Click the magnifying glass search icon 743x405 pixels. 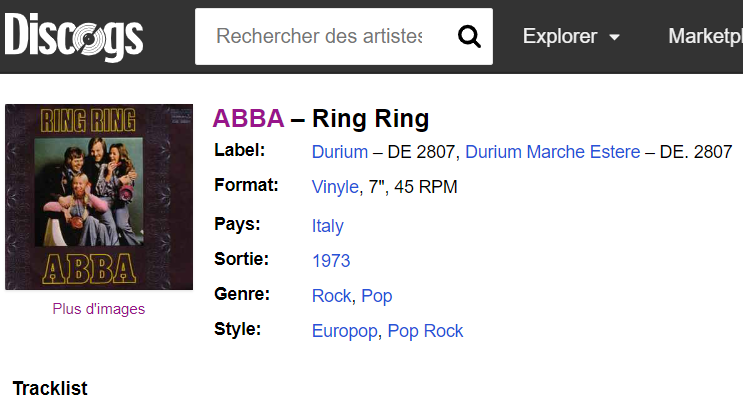tap(469, 37)
